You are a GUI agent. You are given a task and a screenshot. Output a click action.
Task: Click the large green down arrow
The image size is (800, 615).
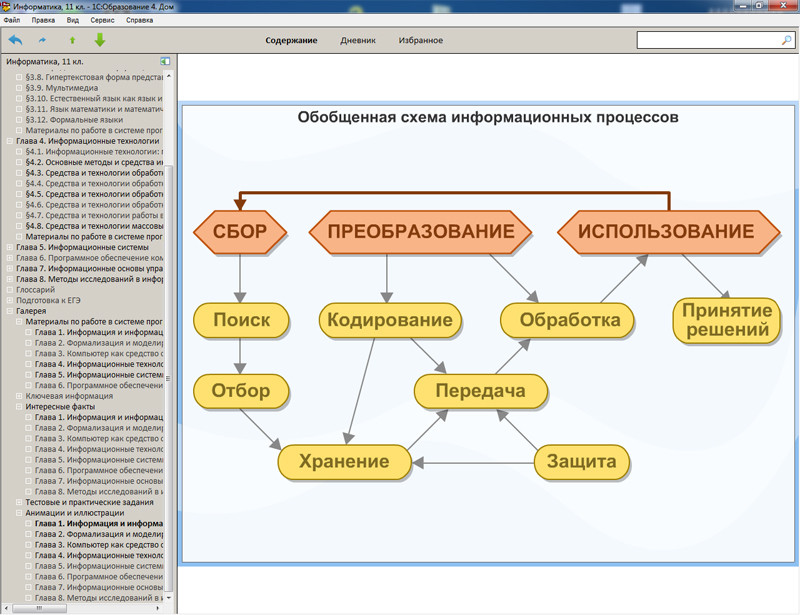tap(100, 40)
